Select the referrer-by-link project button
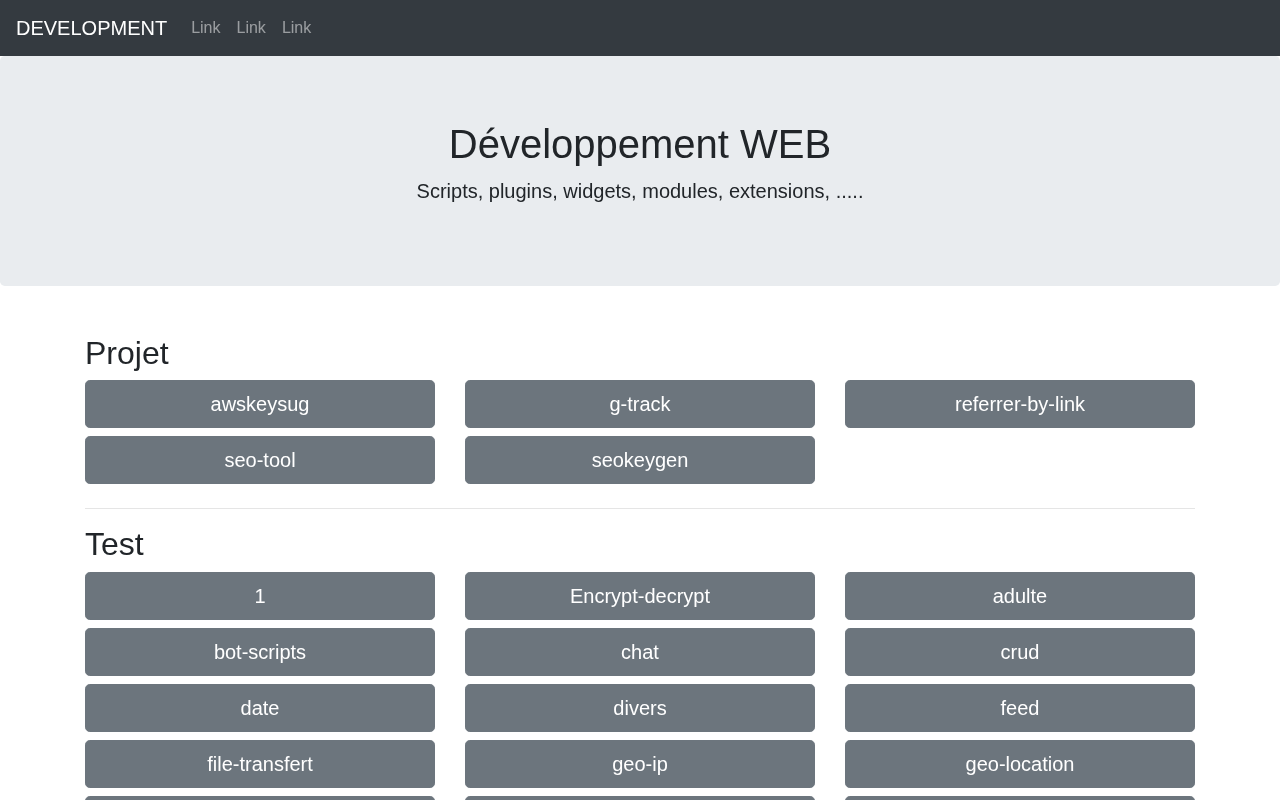 tap(1020, 404)
